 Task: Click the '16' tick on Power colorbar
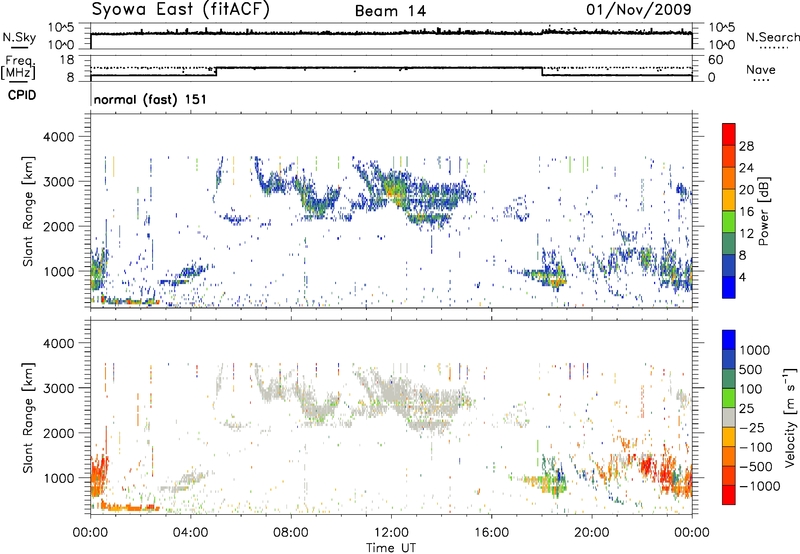[x=746, y=212]
